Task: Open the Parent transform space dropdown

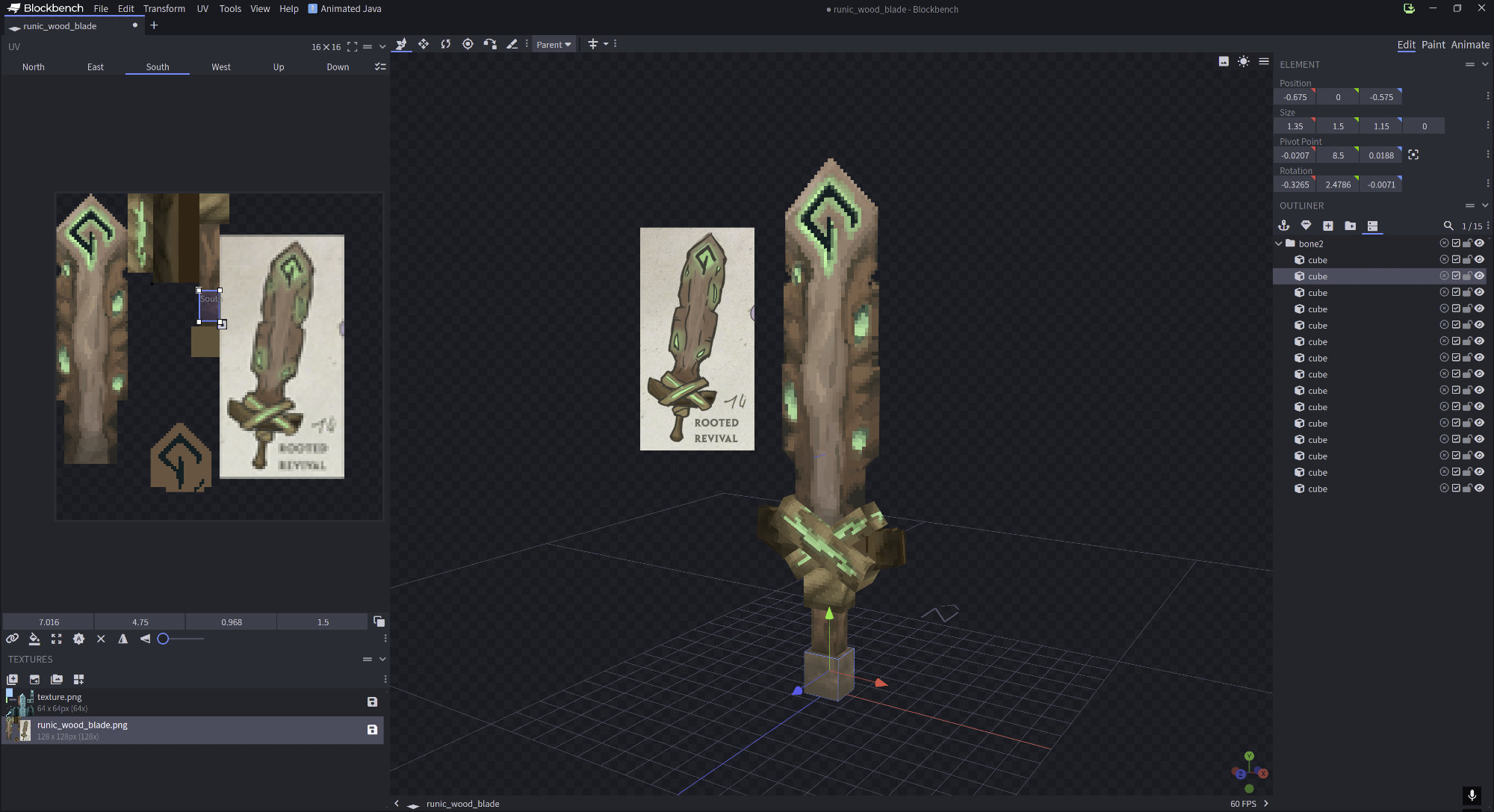Action: 554,44
